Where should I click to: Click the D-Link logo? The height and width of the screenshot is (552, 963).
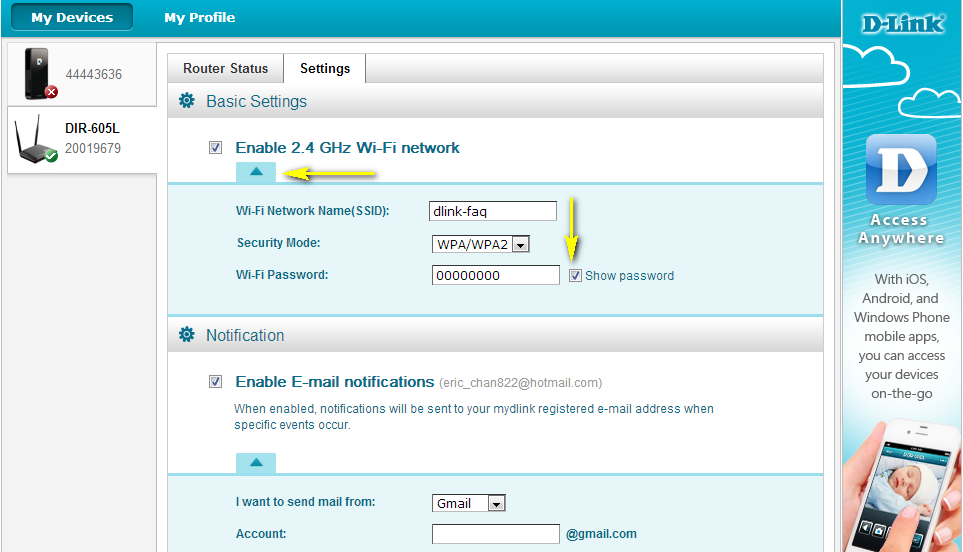902,22
